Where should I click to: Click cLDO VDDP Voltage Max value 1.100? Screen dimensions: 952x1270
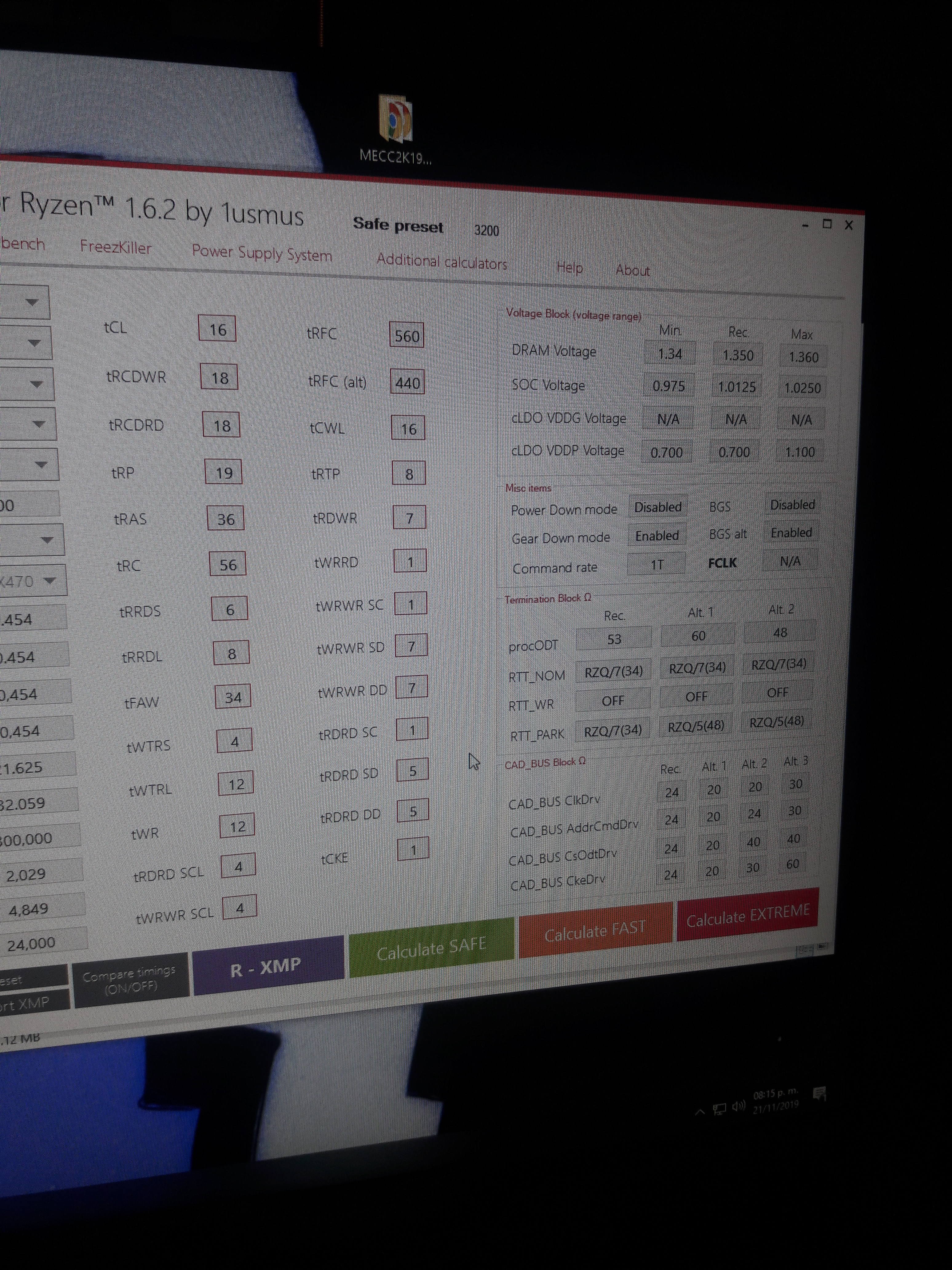pos(799,452)
